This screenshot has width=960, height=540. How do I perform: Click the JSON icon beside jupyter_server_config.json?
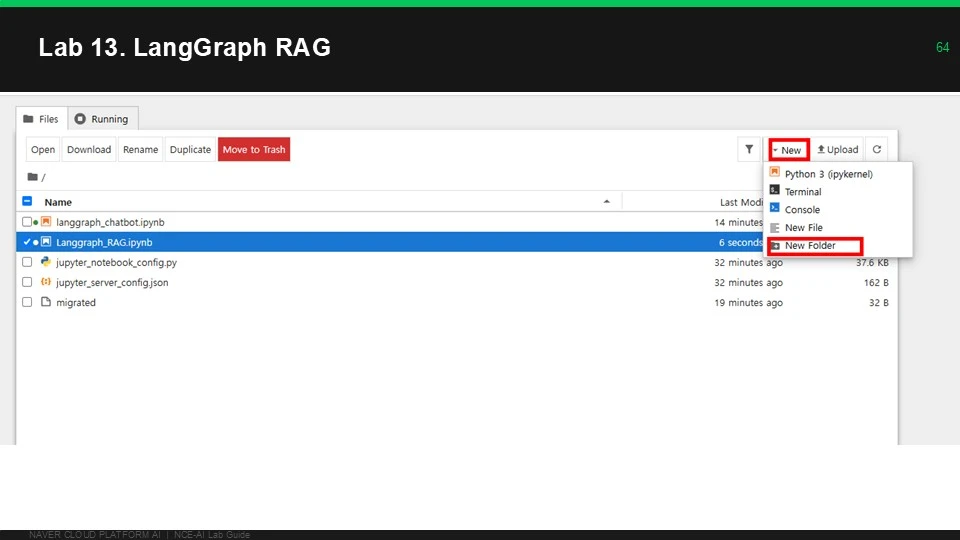(x=46, y=282)
